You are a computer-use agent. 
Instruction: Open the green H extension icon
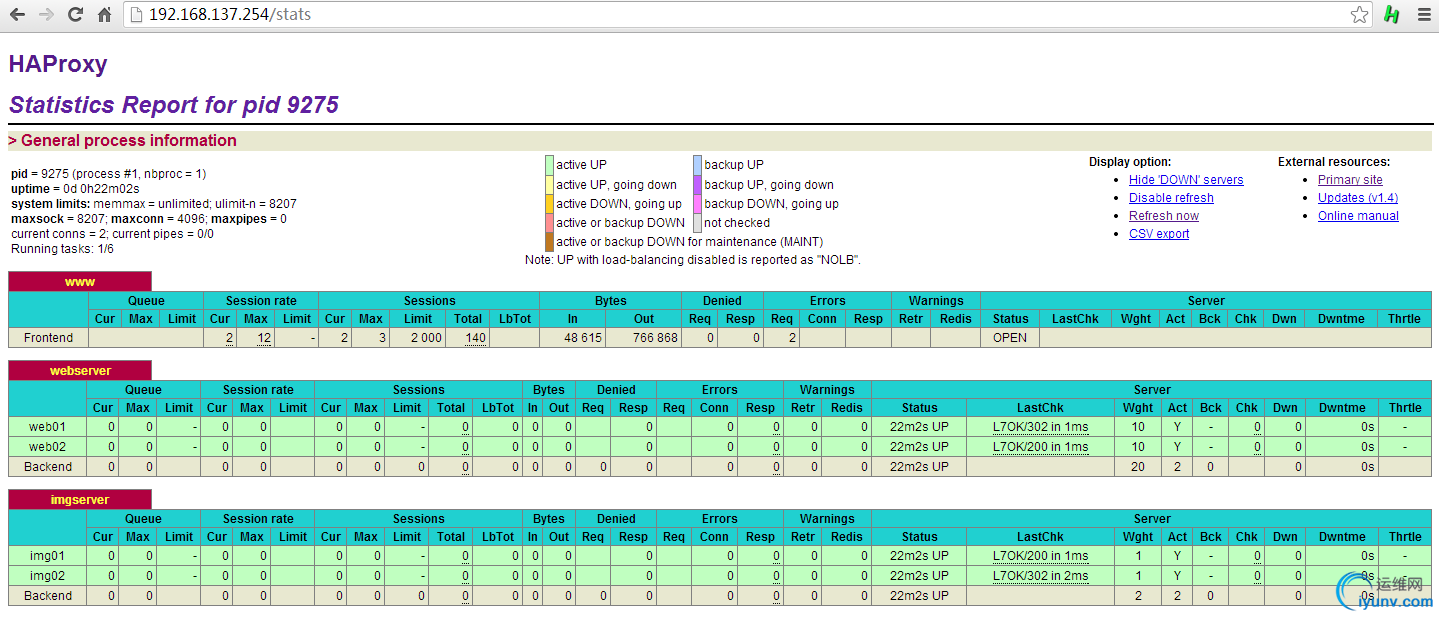tap(1391, 15)
